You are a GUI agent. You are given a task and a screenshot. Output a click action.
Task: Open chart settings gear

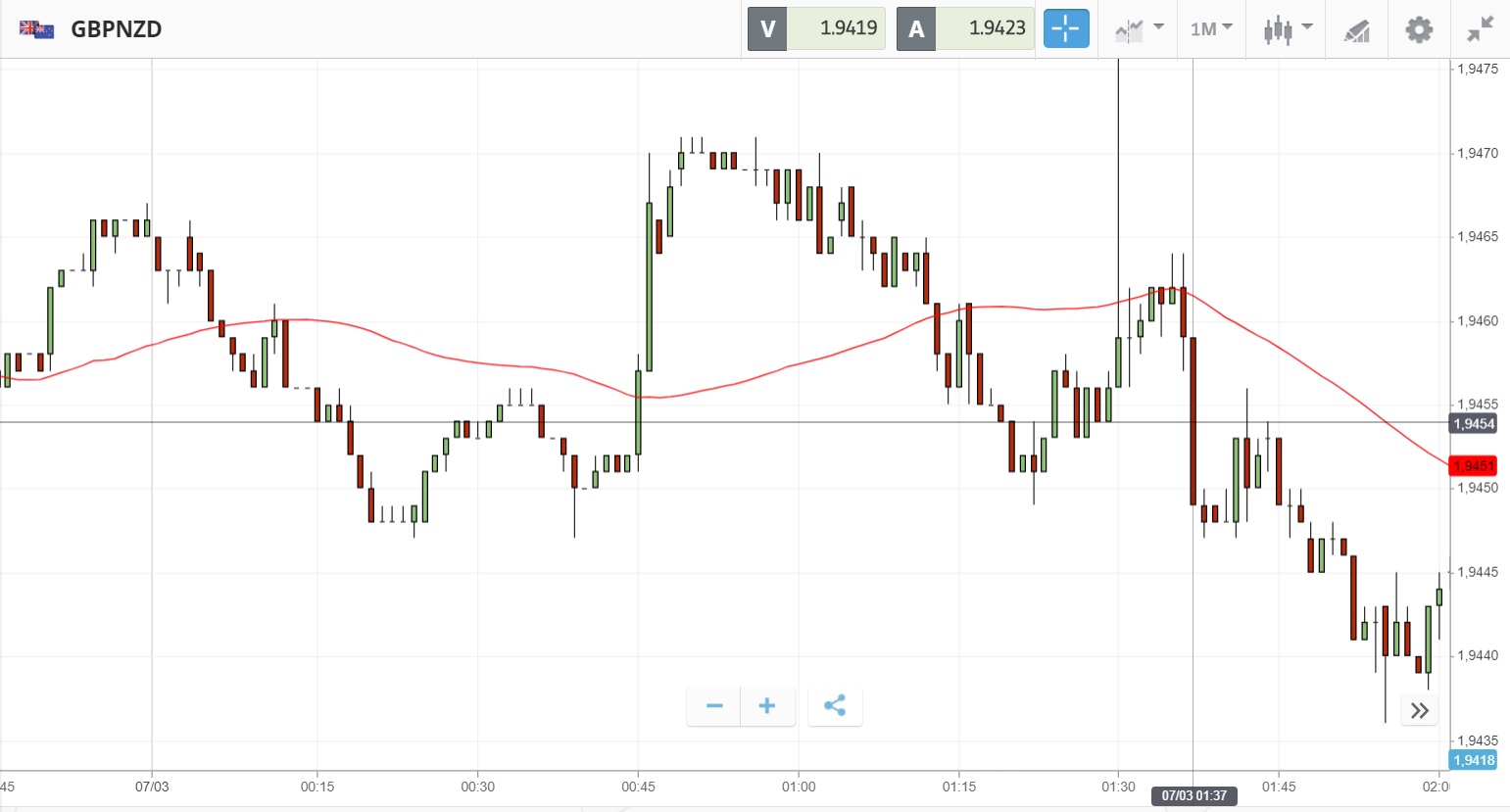point(1418,29)
